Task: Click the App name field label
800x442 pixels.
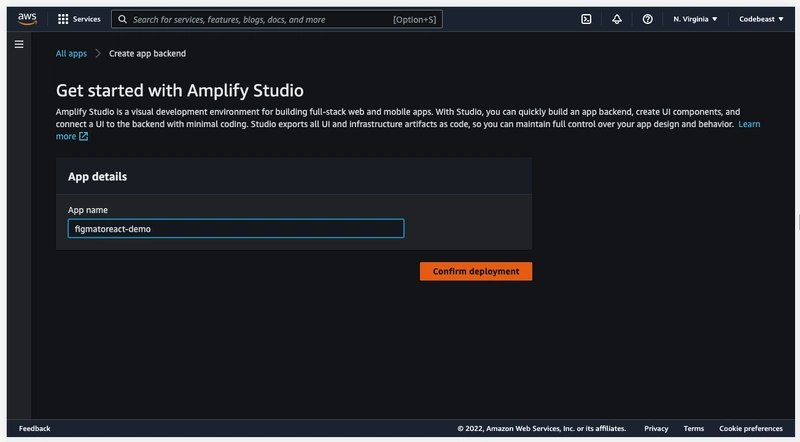Action: pyautogui.click(x=88, y=210)
